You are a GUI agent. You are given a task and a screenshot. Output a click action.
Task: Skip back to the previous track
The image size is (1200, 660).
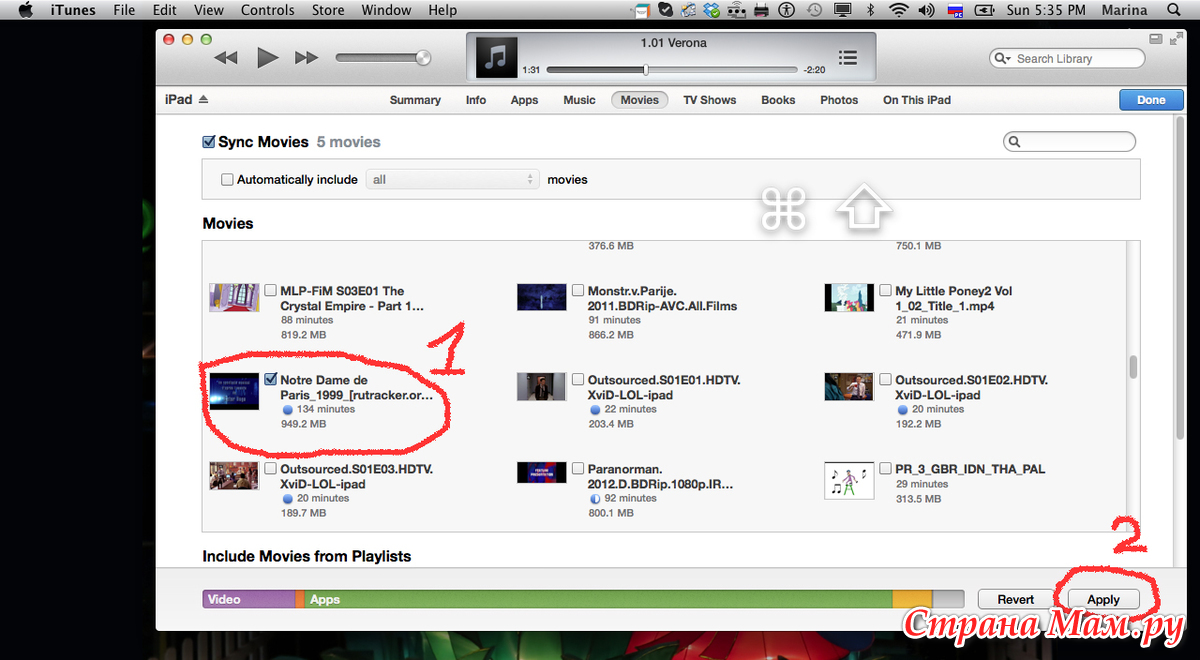pos(226,58)
